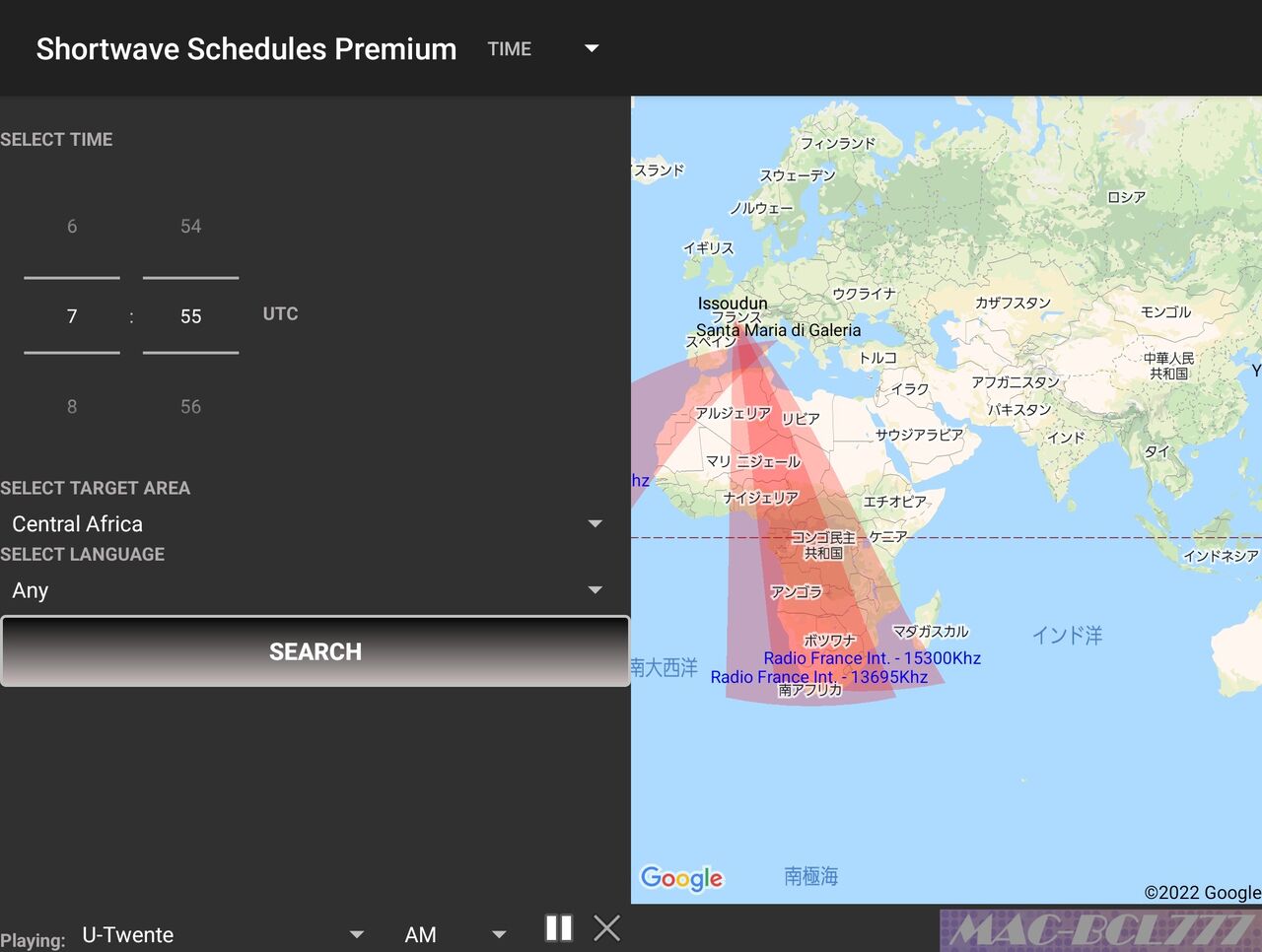Screen dimensions: 1262x952
Task: Click the ©2022 Google copyright text
Action: (x=1203, y=892)
